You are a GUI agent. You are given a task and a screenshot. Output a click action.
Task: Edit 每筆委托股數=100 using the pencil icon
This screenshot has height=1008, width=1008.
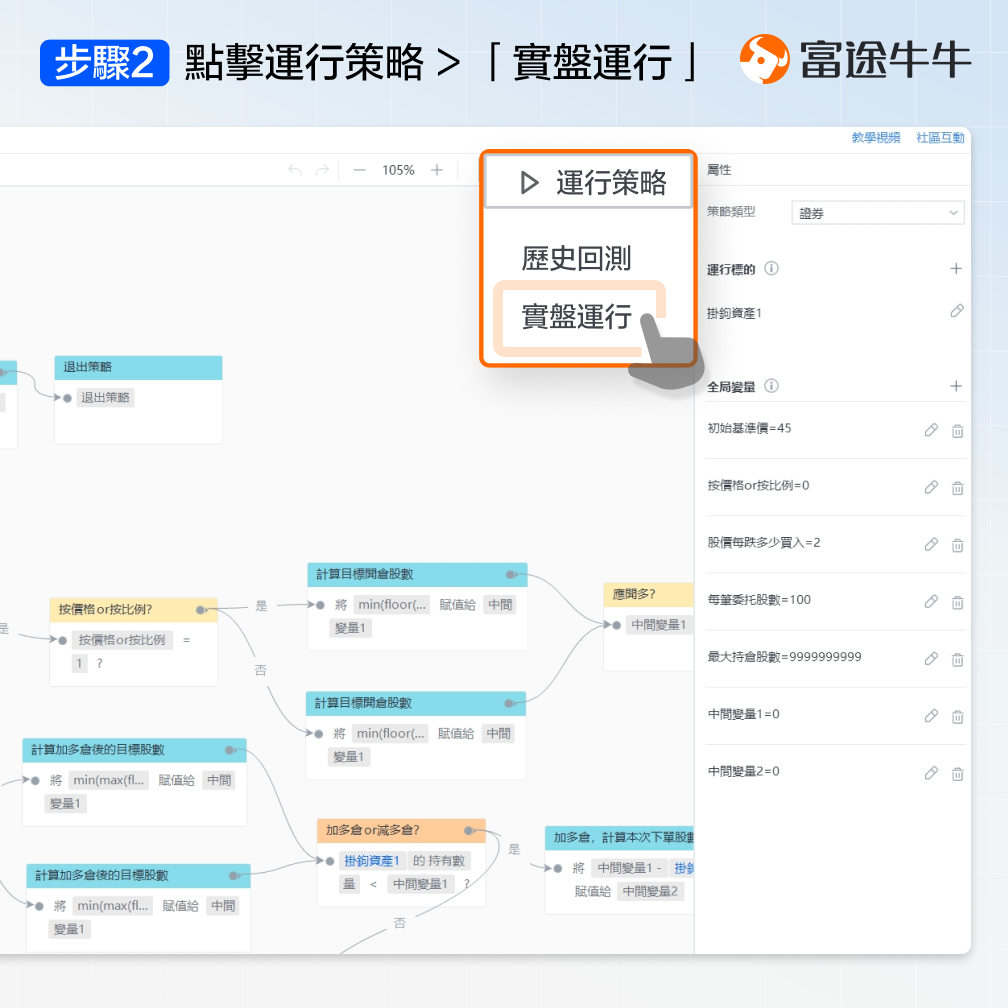coord(931,601)
